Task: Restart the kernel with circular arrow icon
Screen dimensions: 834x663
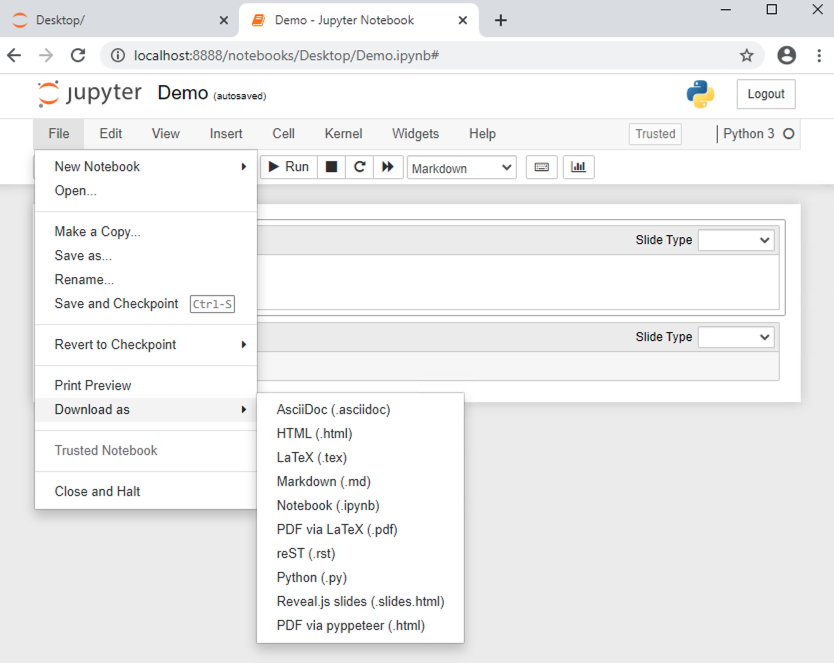Action: pyautogui.click(x=359, y=167)
